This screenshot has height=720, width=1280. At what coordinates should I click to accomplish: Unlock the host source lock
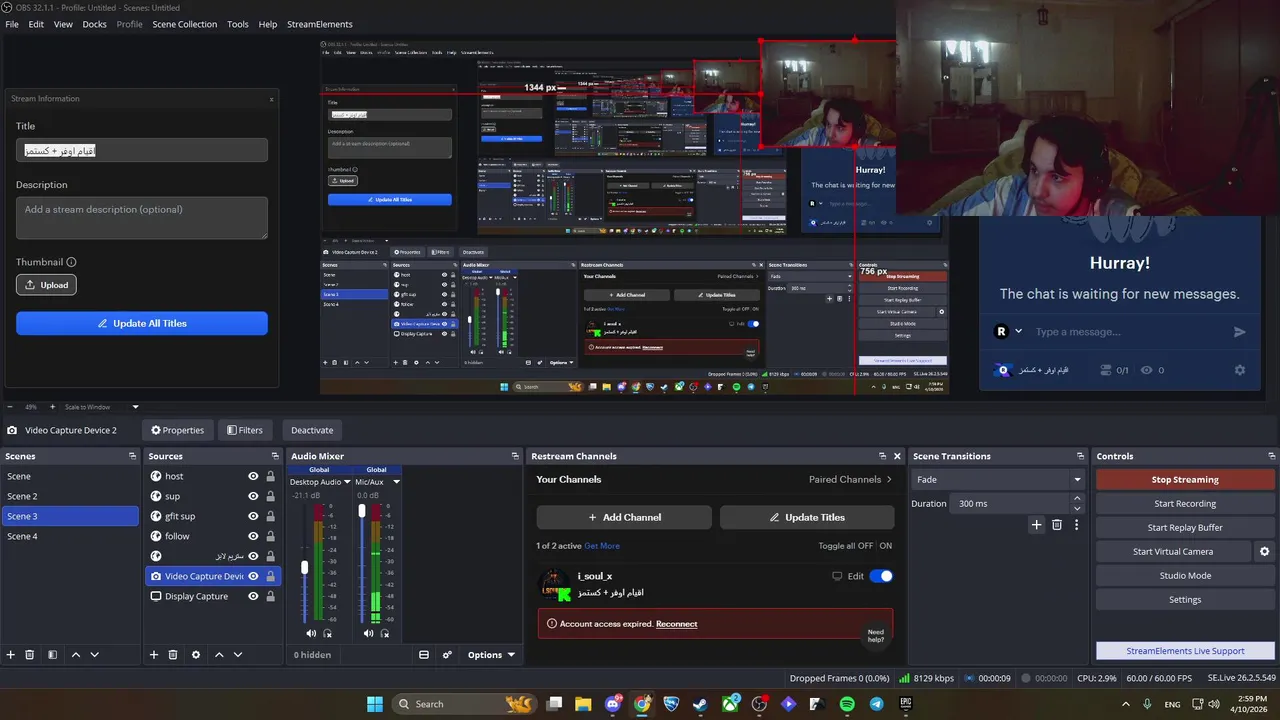coord(270,476)
